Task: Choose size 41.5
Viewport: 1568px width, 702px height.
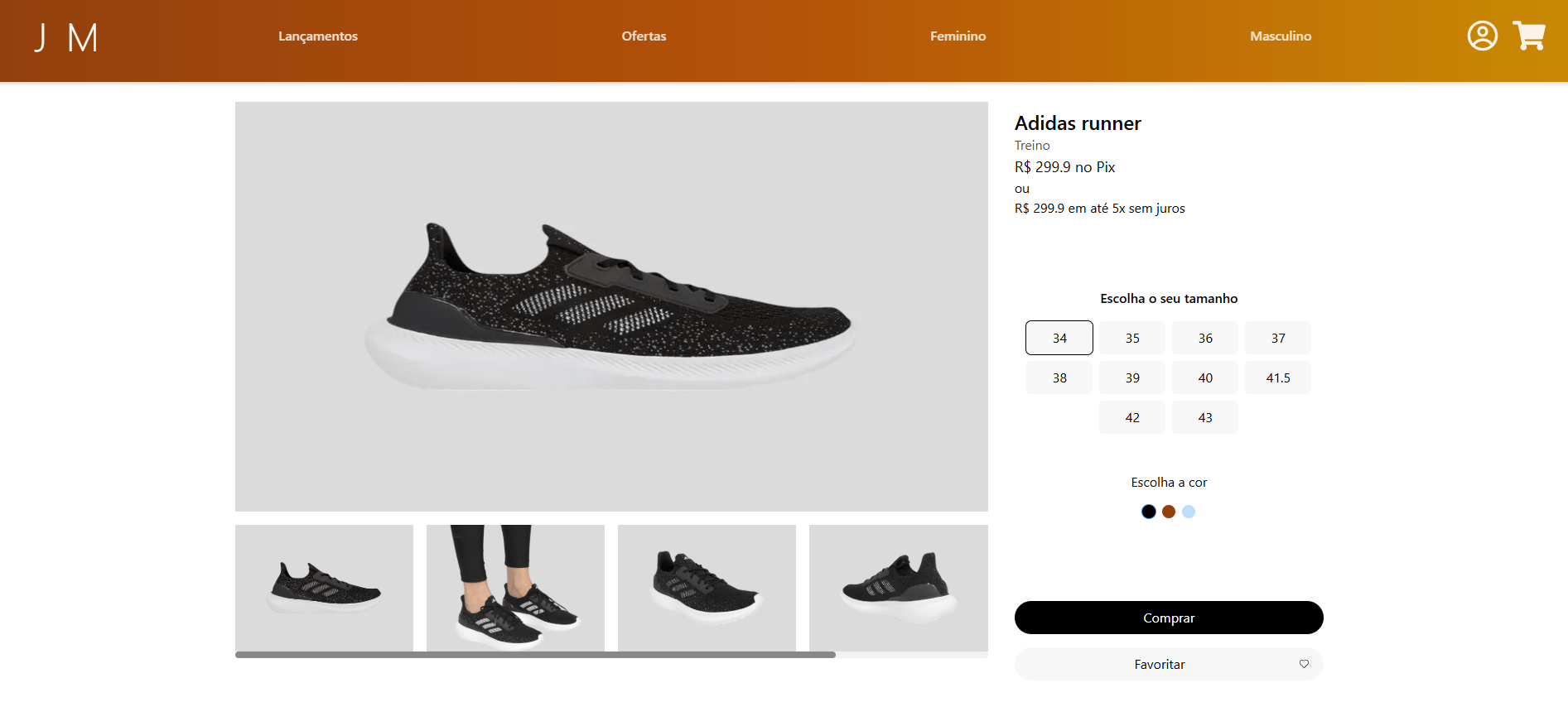Action: click(x=1278, y=377)
